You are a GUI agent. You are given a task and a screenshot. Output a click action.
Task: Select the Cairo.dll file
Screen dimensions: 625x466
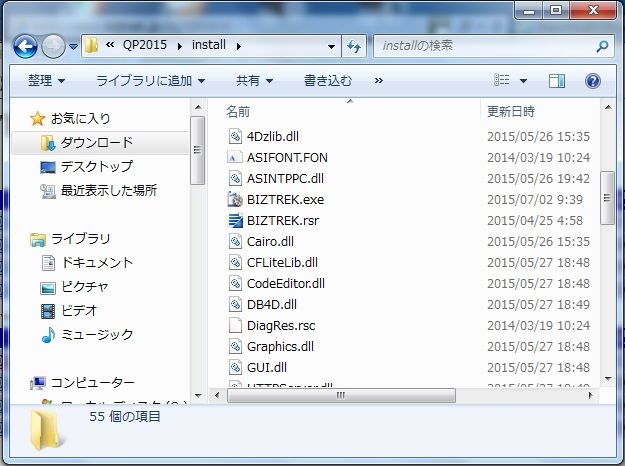point(270,242)
